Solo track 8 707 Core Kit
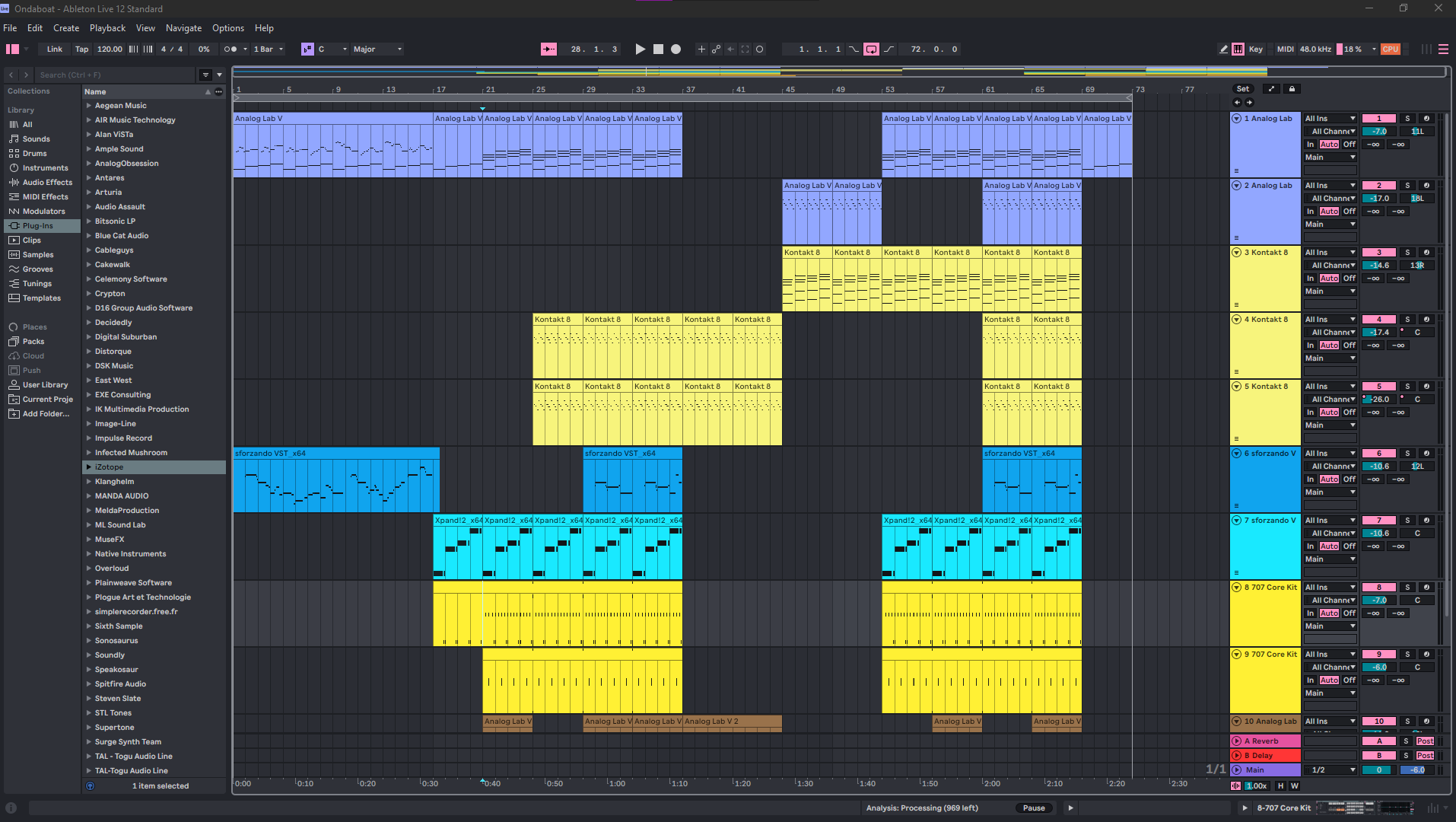 coord(1407,588)
